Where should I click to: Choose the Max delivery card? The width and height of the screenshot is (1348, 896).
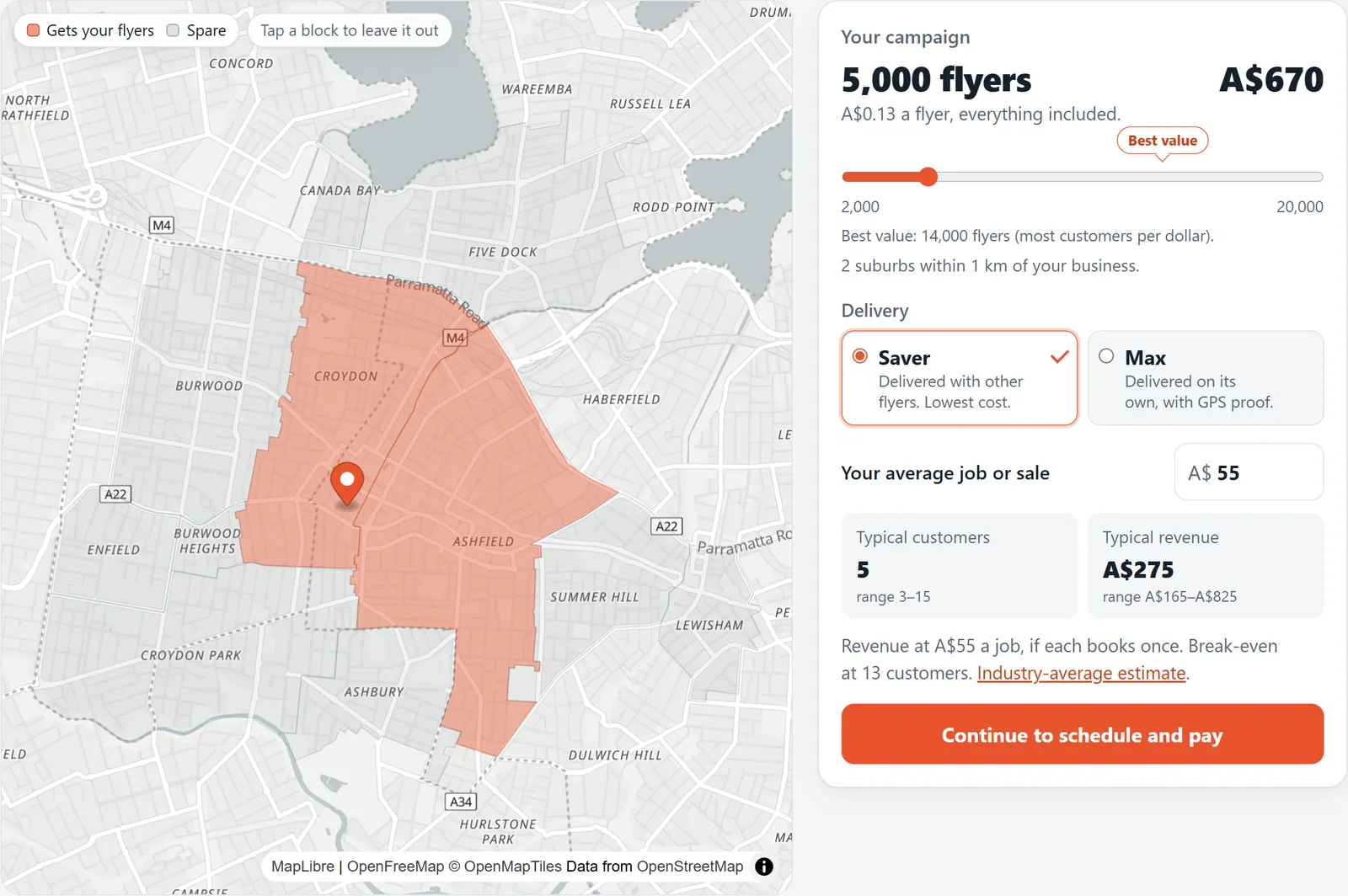click(x=1206, y=378)
